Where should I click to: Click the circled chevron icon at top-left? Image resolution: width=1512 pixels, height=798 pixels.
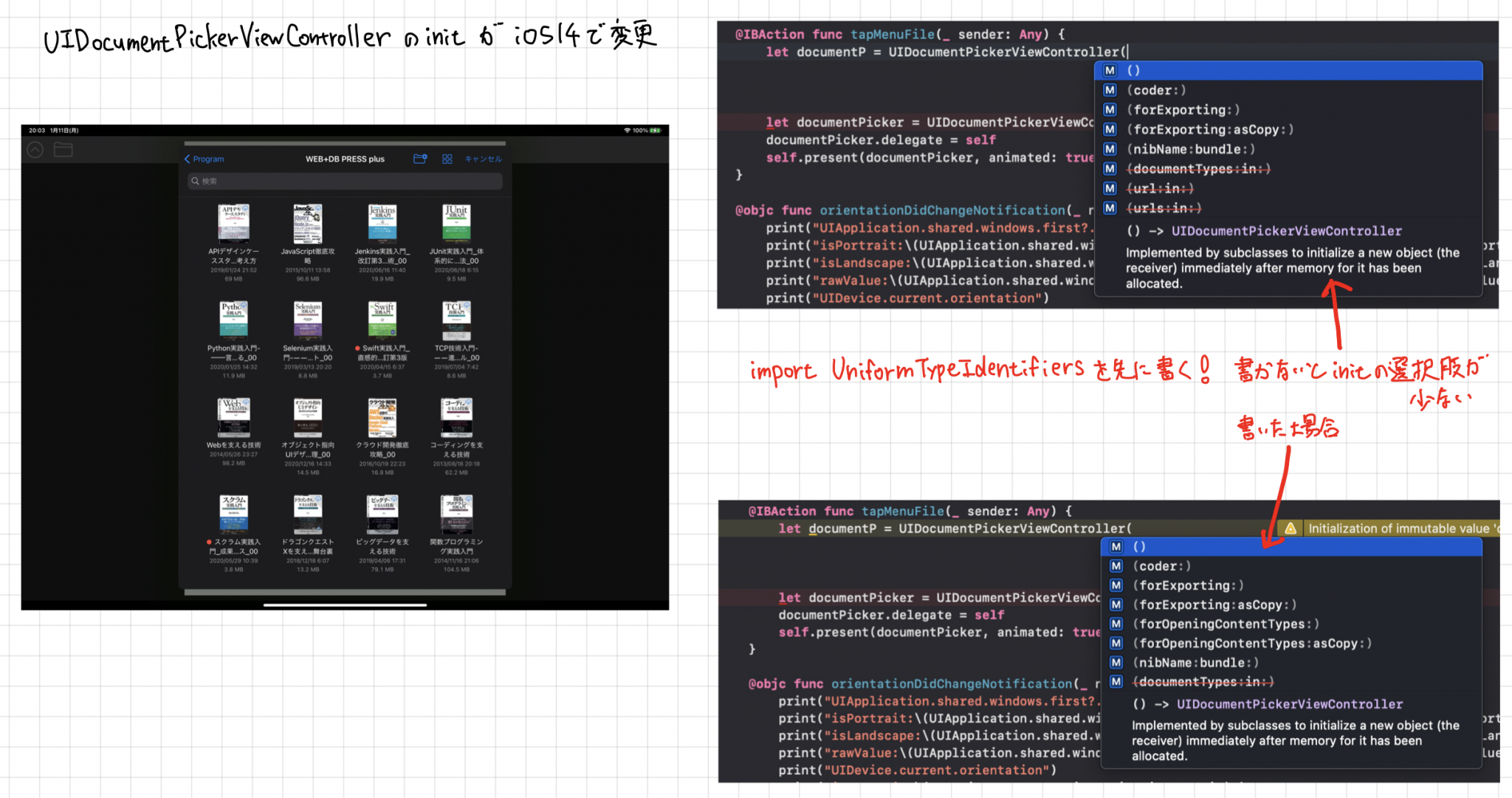click(35, 149)
